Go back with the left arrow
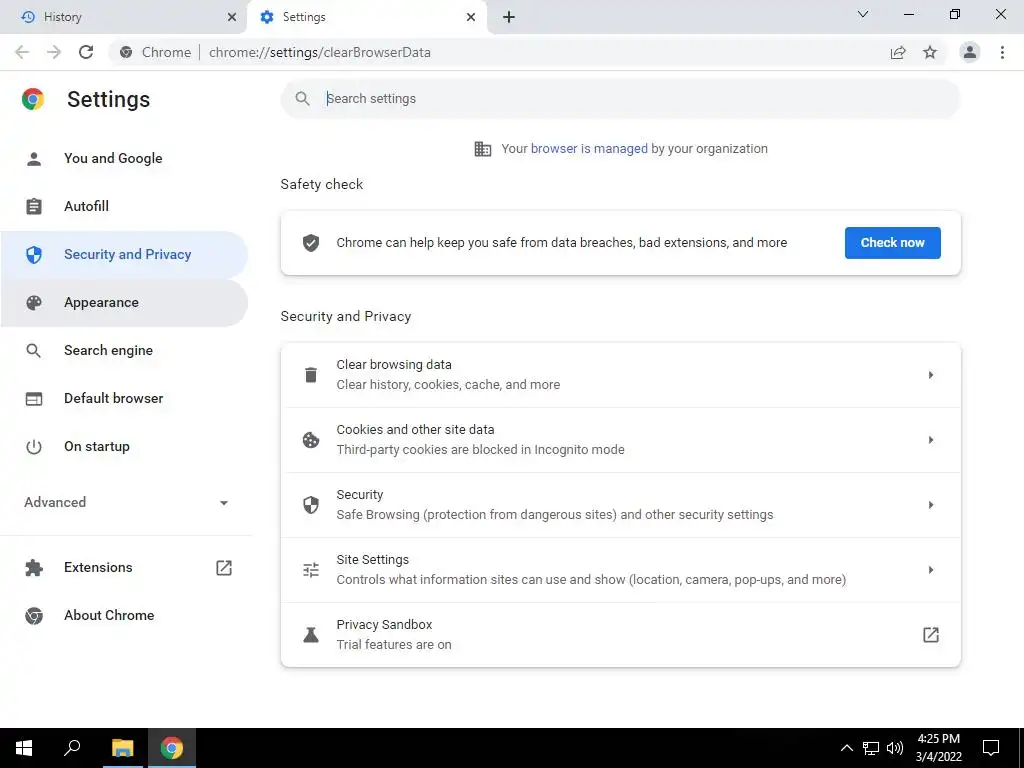 [22, 52]
